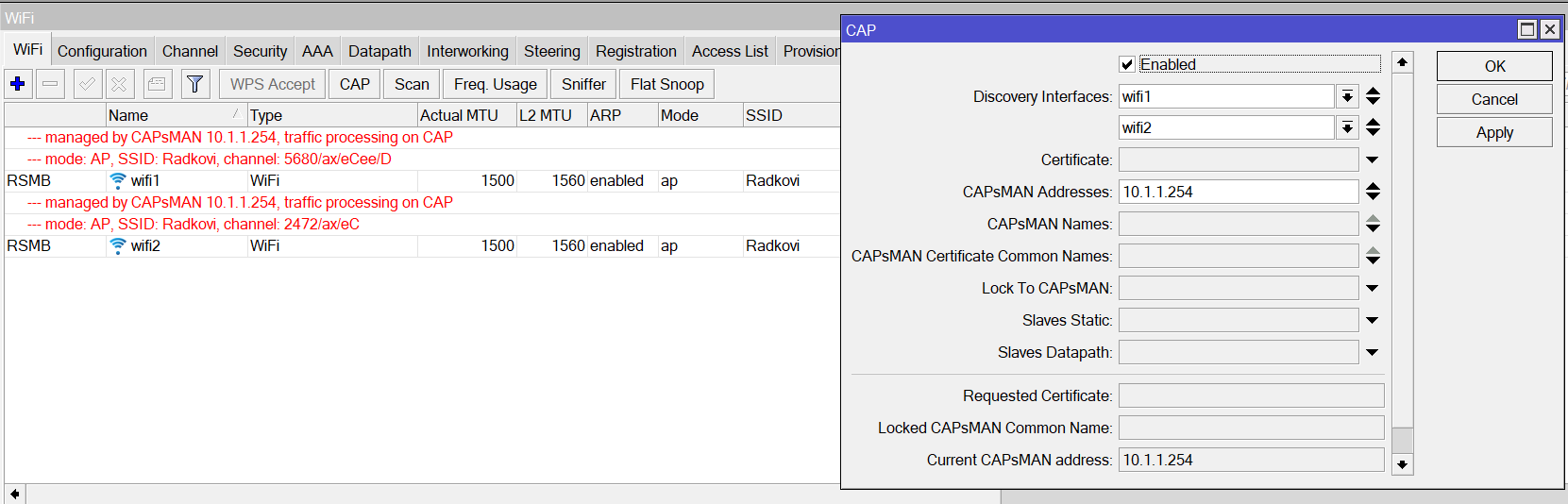Toggle the Enabled checkbox in CAP dialog
Image resolution: width=1568 pixels, height=504 pixels.
pyautogui.click(x=1127, y=64)
